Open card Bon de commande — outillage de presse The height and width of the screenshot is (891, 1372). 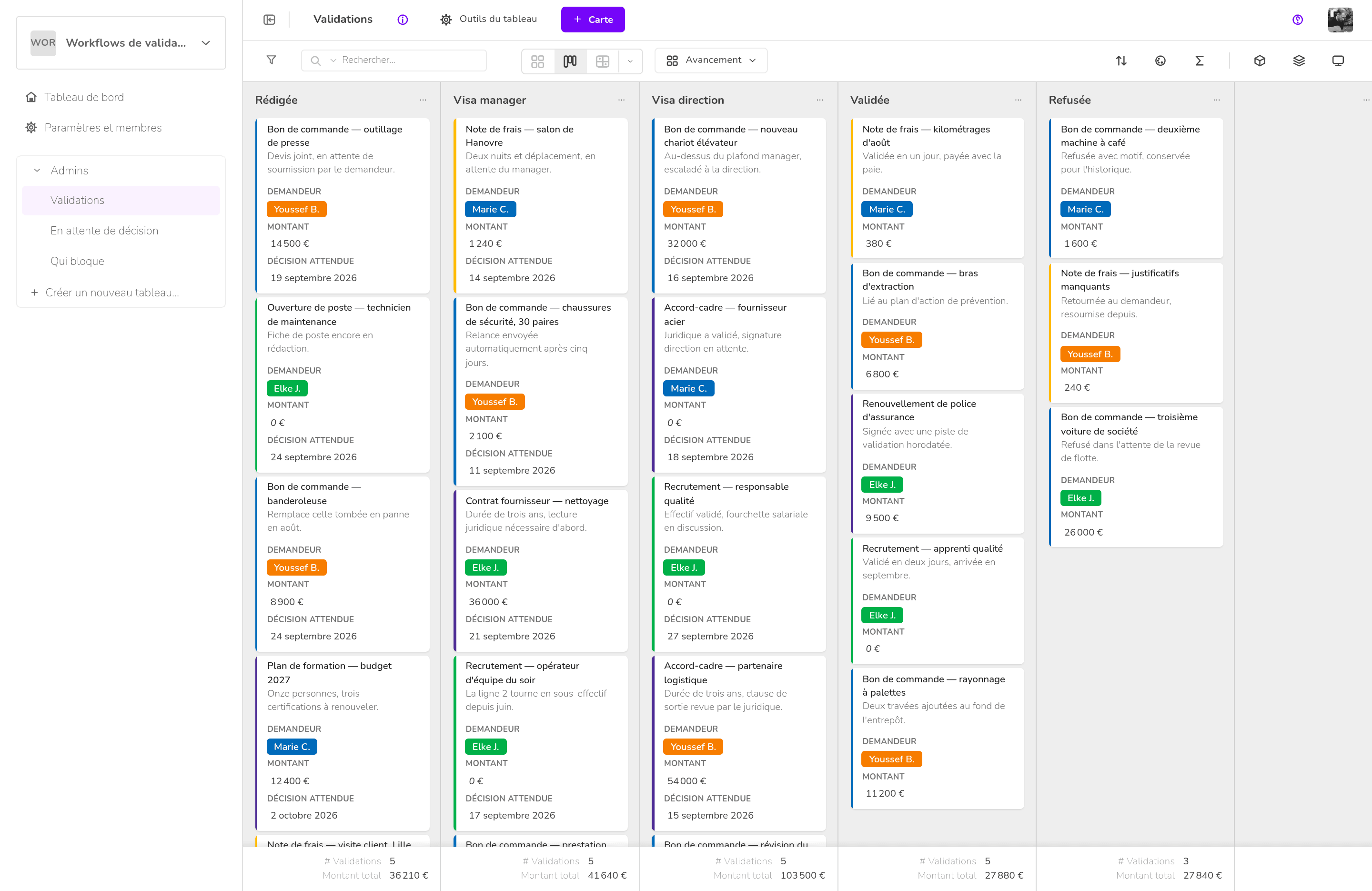(x=343, y=205)
